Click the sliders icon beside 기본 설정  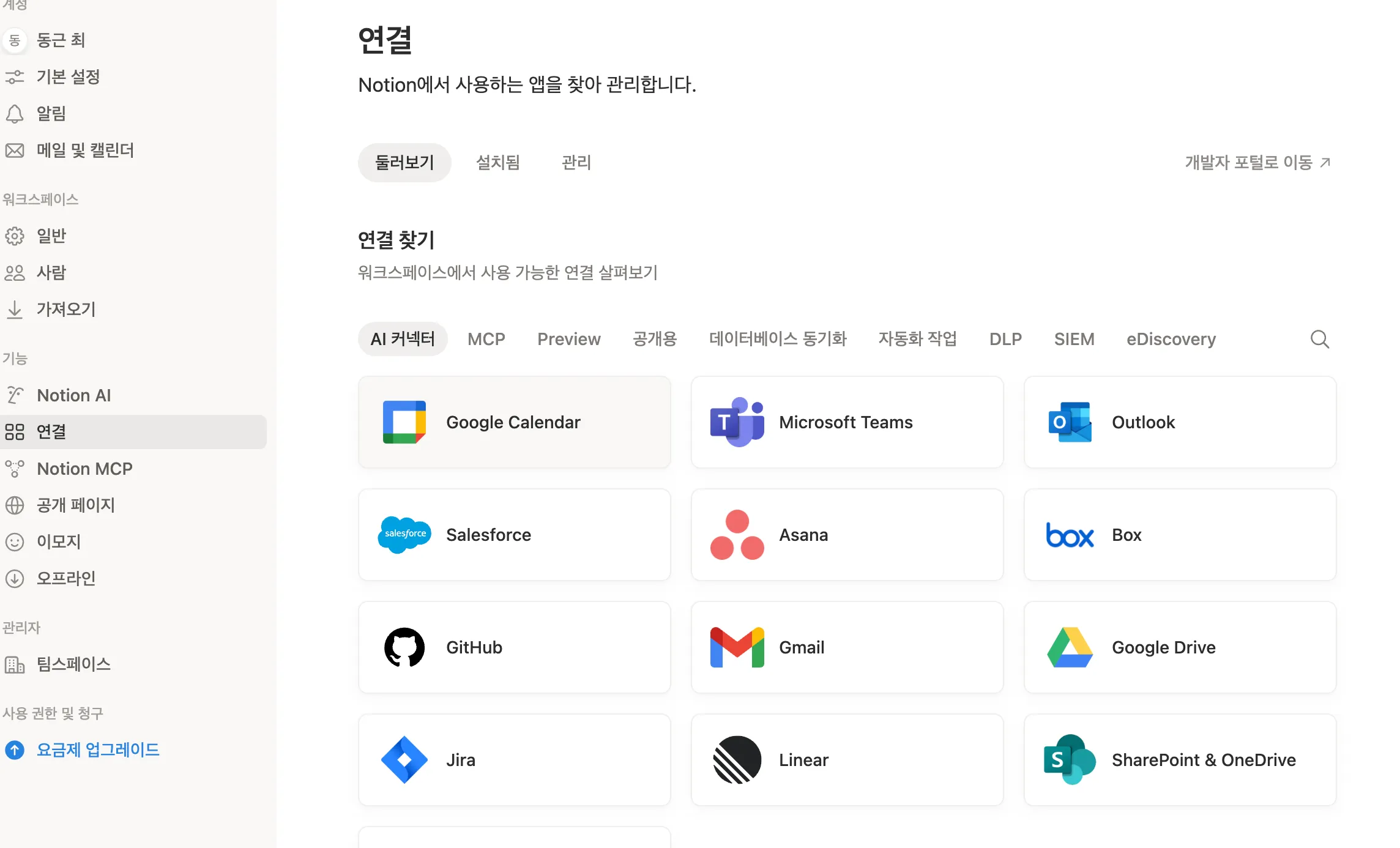coord(15,77)
